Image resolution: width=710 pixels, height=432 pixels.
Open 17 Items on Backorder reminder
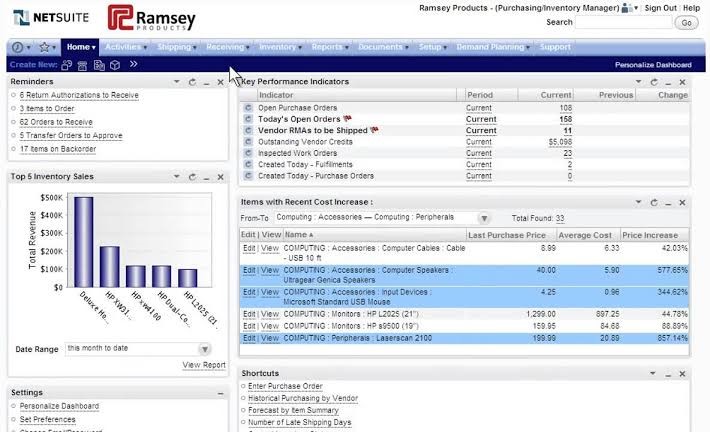pyautogui.click(x=58, y=149)
